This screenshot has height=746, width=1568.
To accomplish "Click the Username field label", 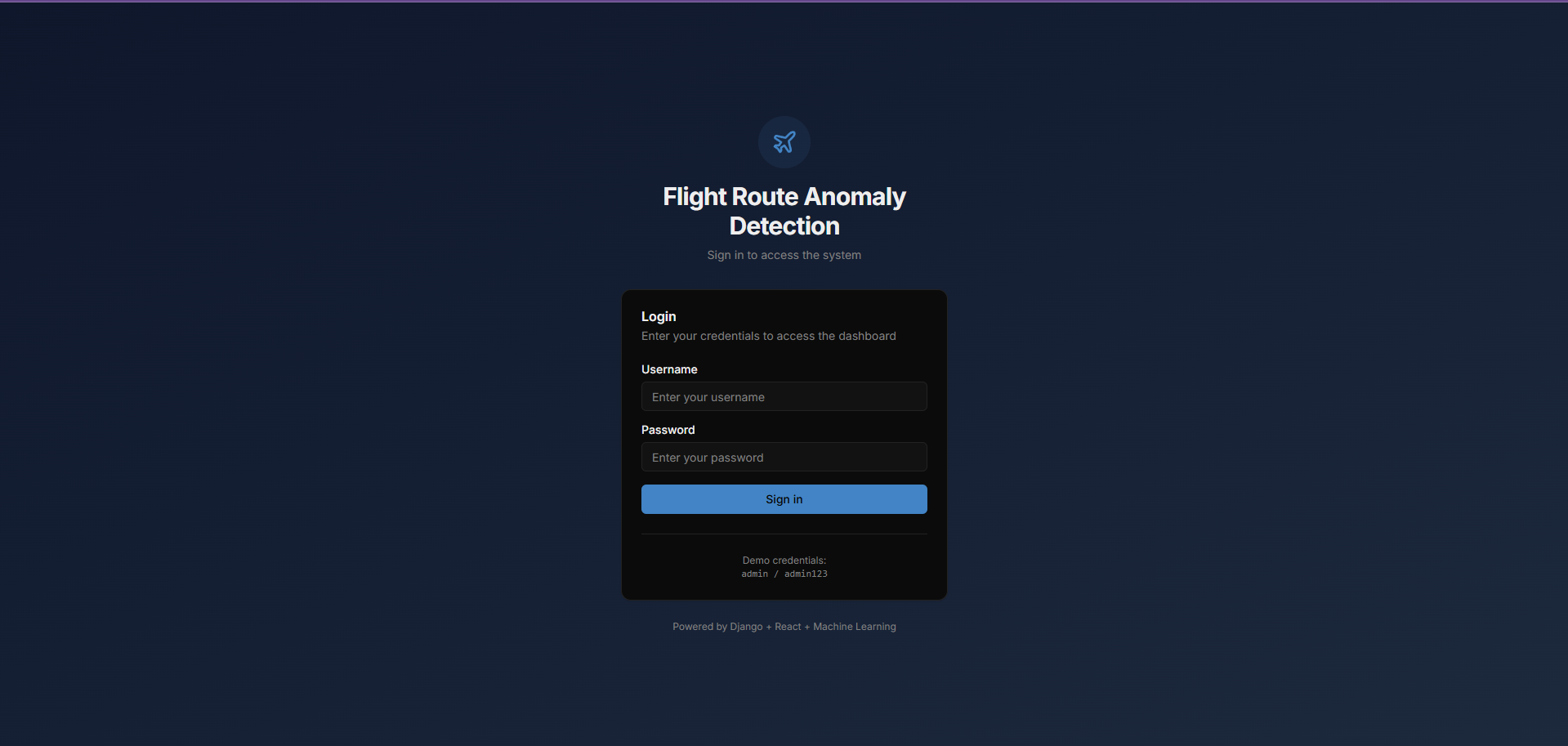I will tap(669, 369).
